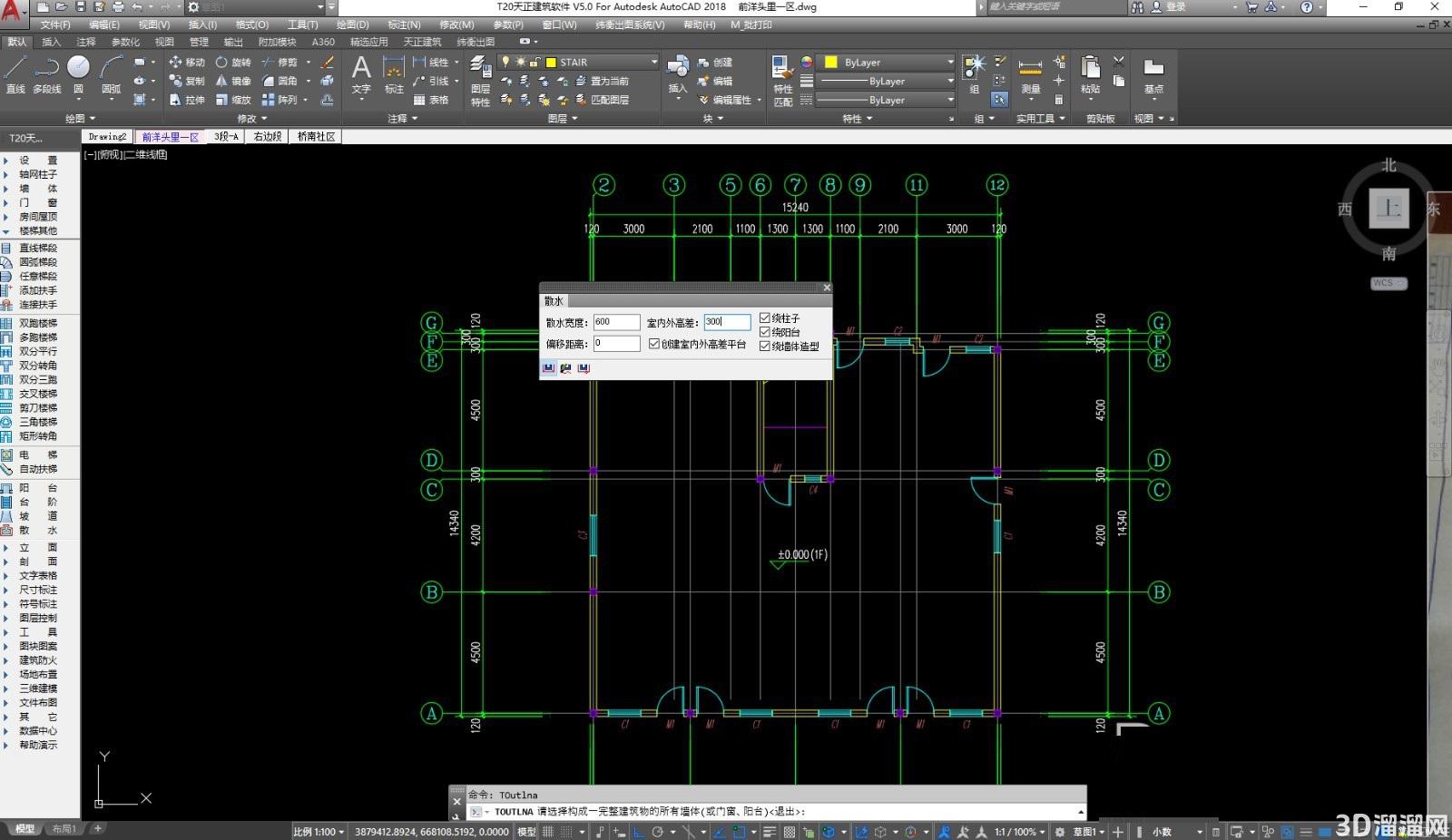The width and height of the screenshot is (1452, 840).
Task: Click the print icon in quick access toolbar
Action: coord(118,6)
